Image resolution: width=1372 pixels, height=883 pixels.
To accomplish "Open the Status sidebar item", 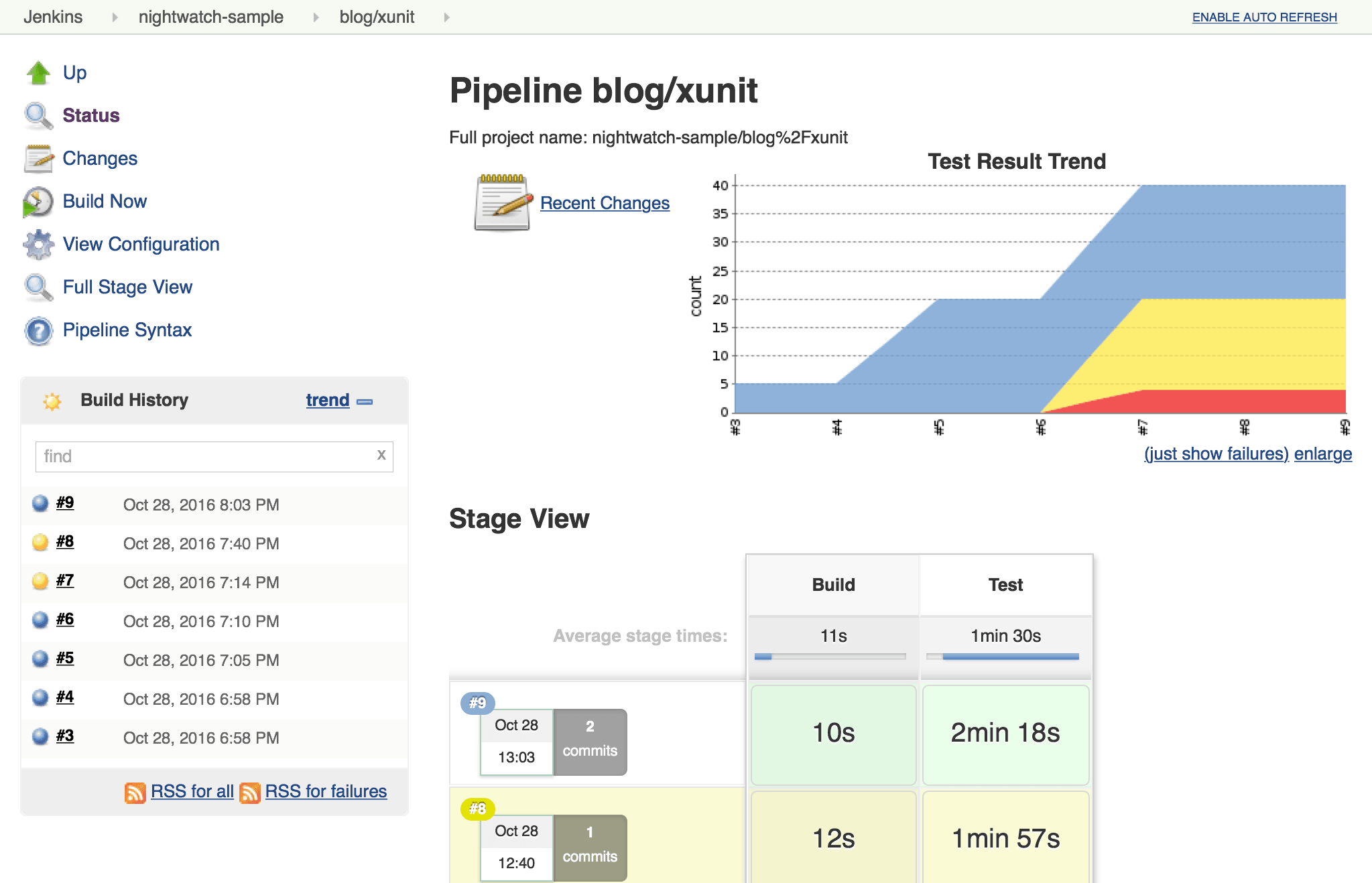I will (91, 115).
